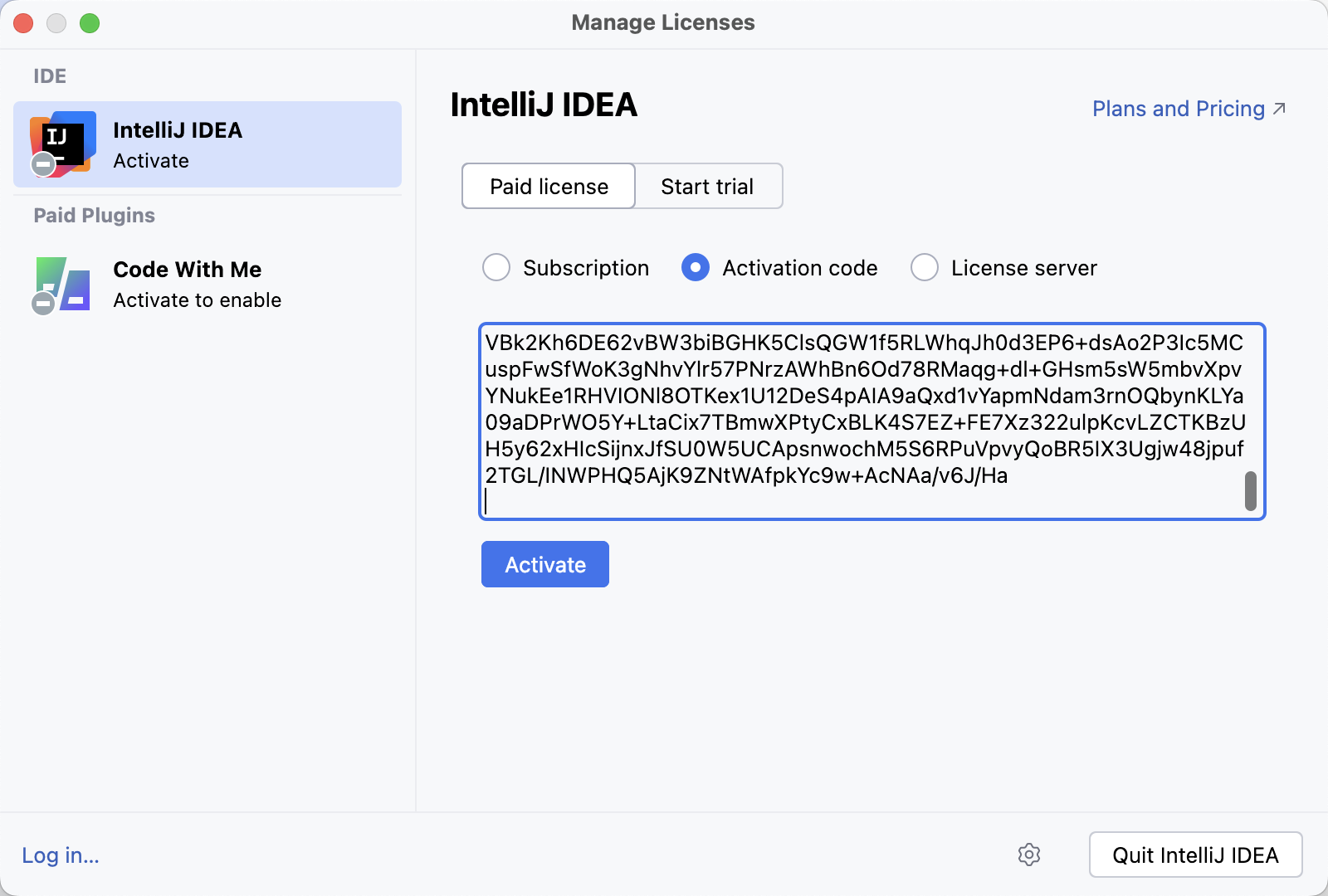Select the Paid license tab
This screenshot has height=896, width=1328.
tap(548, 186)
